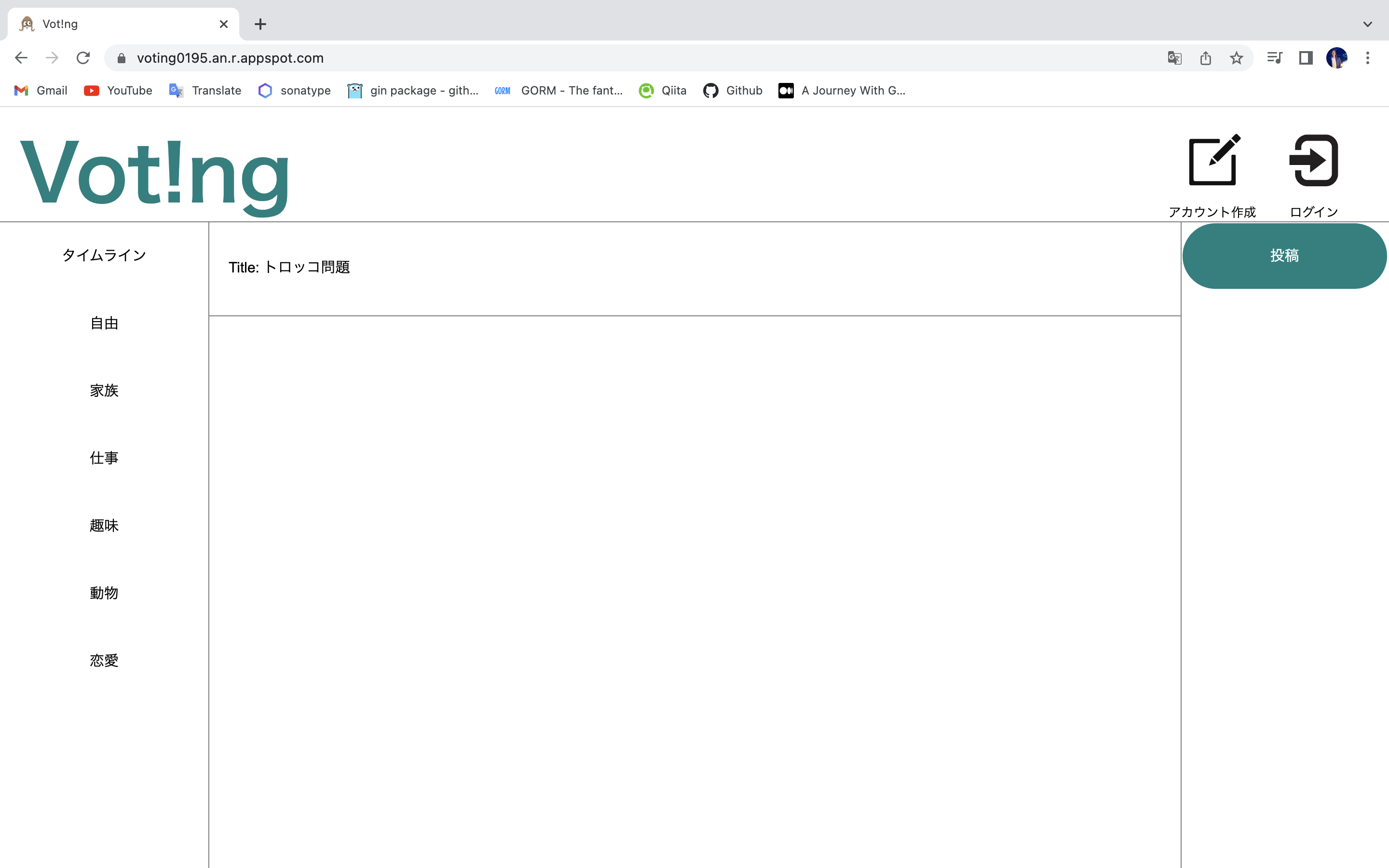Select the 趣味 category
Image resolution: width=1389 pixels, height=868 pixels.
(104, 525)
